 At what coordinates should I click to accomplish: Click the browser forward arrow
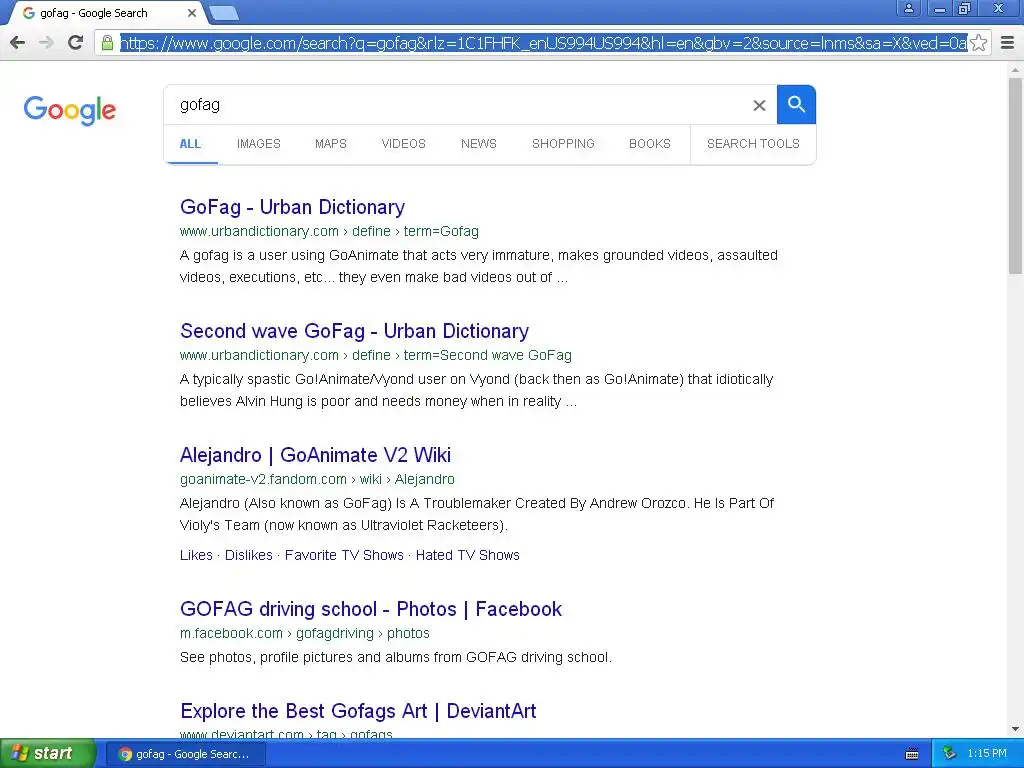pyautogui.click(x=46, y=43)
